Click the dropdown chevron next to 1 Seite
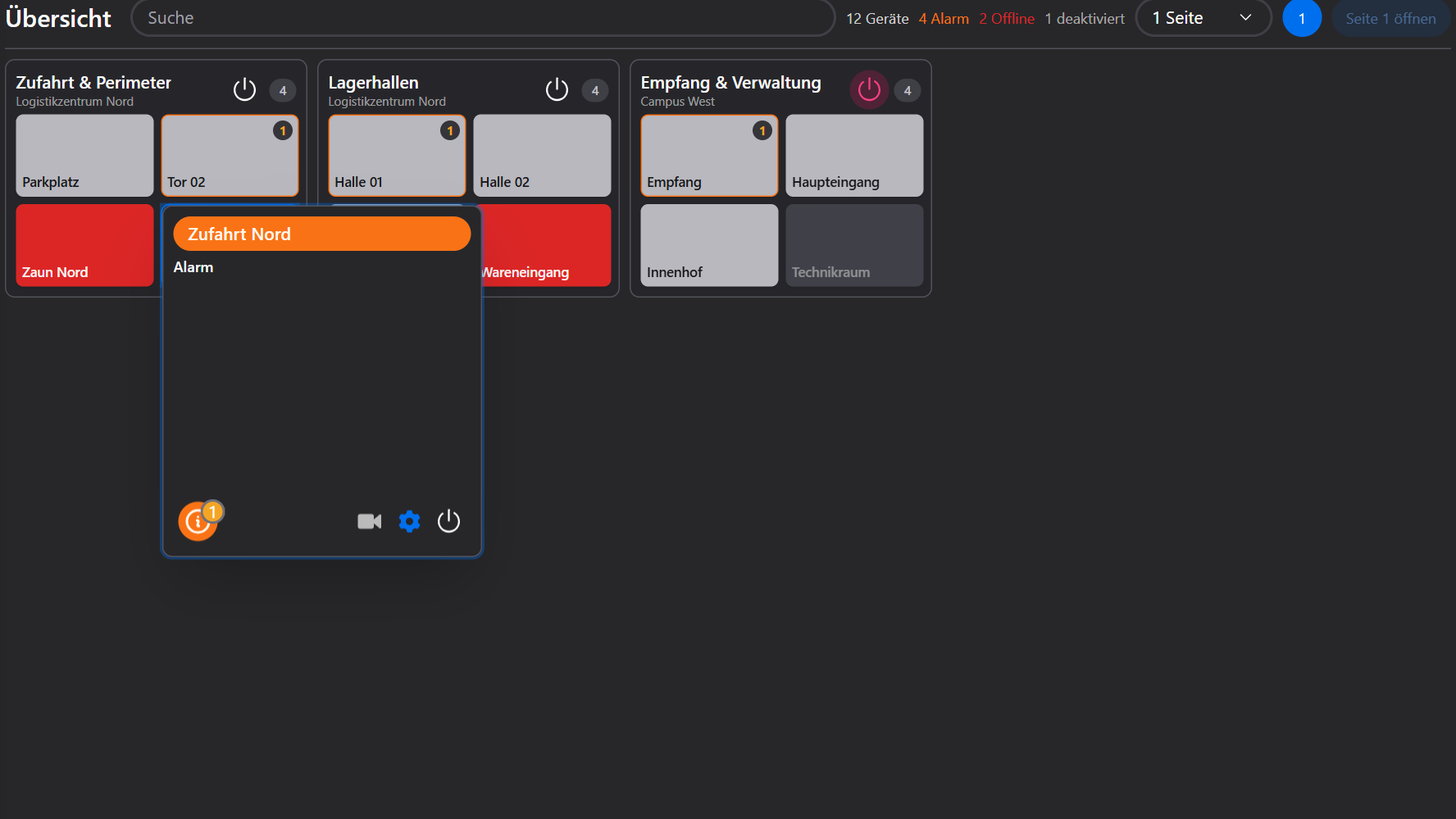The image size is (1456, 819). click(x=1245, y=18)
